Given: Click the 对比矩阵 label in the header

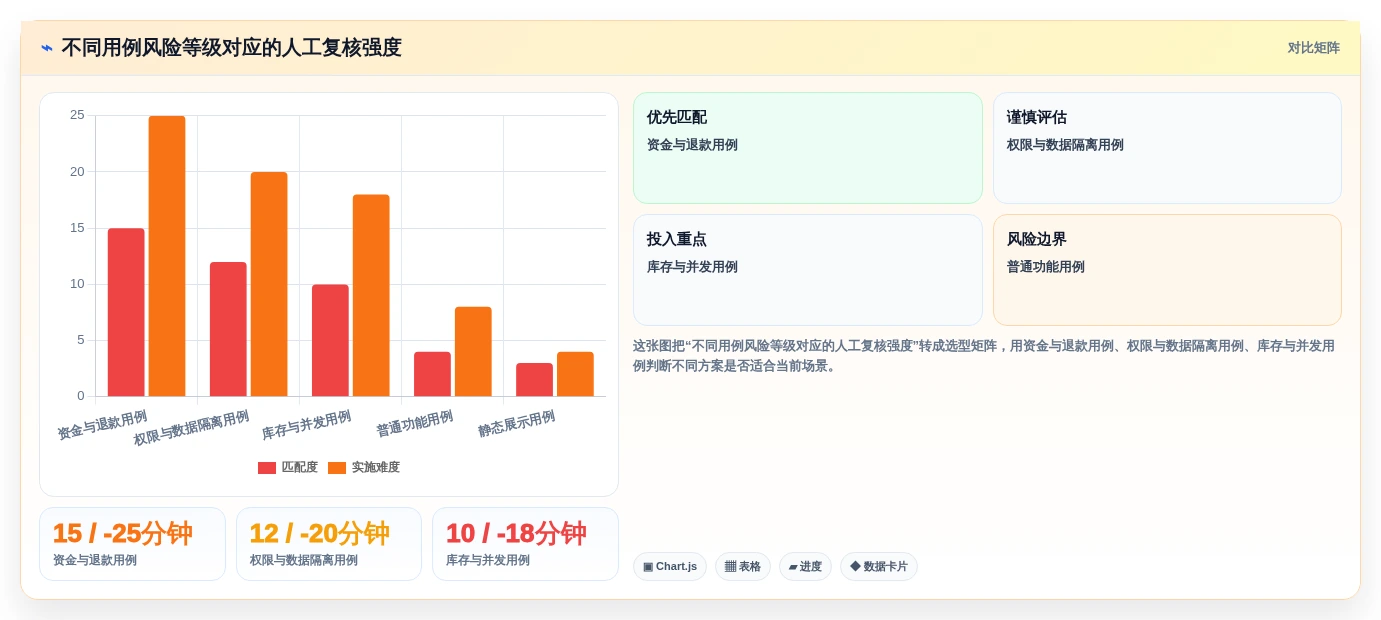Looking at the screenshot, I should (1313, 48).
